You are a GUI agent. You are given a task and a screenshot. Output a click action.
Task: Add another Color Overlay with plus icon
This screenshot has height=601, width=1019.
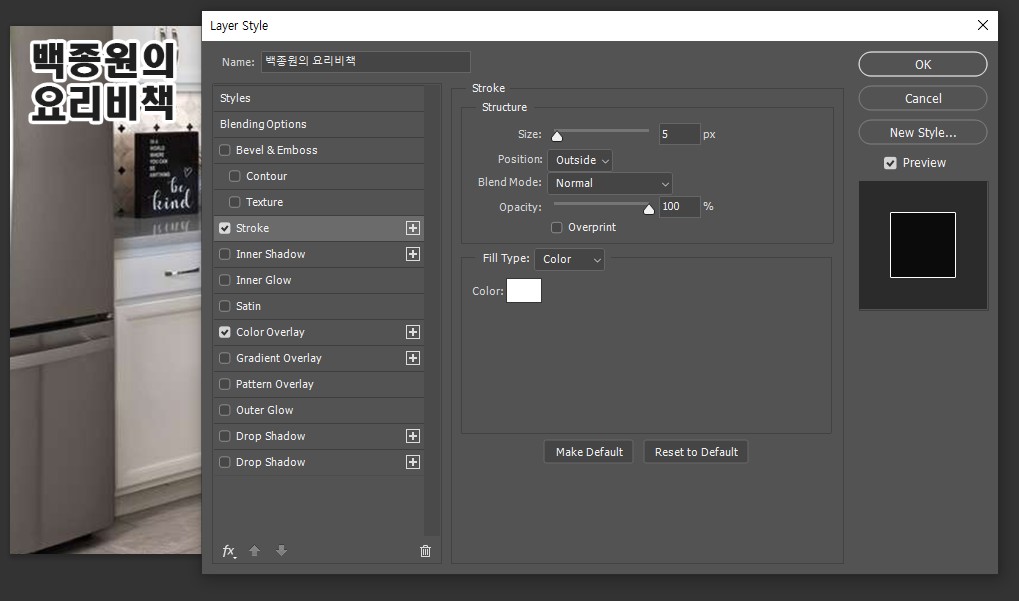click(x=413, y=332)
